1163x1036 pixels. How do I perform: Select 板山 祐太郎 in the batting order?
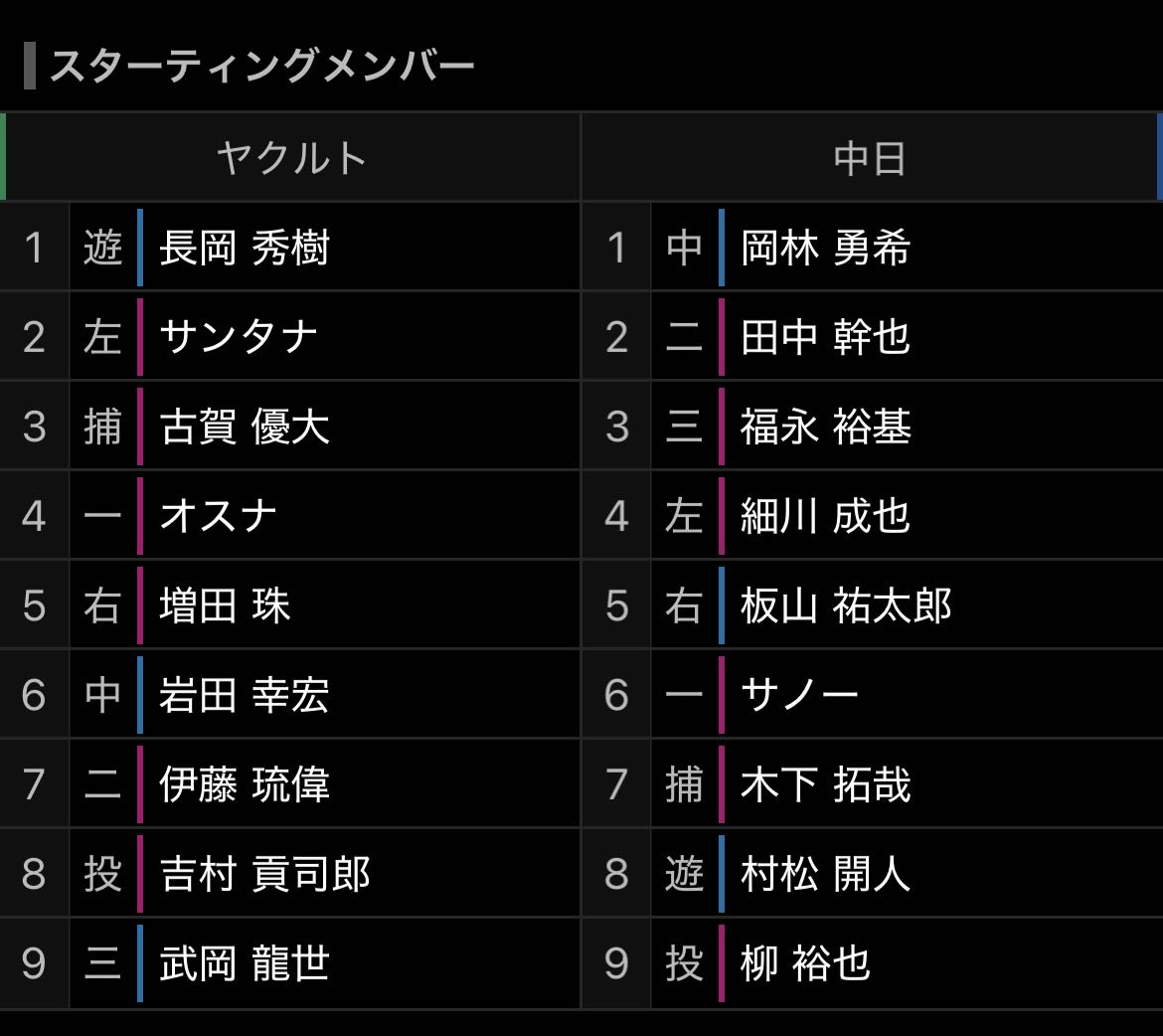point(846,605)
